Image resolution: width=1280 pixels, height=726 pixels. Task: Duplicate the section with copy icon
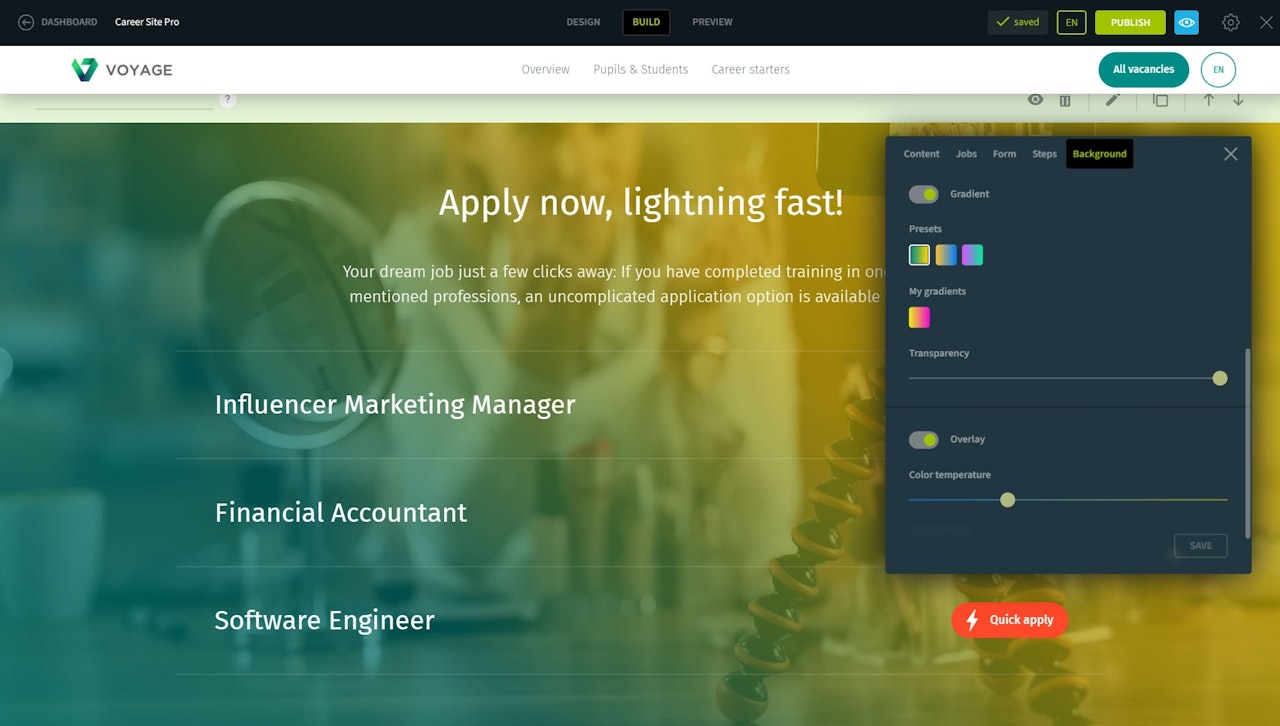[x=1160, y=100]
